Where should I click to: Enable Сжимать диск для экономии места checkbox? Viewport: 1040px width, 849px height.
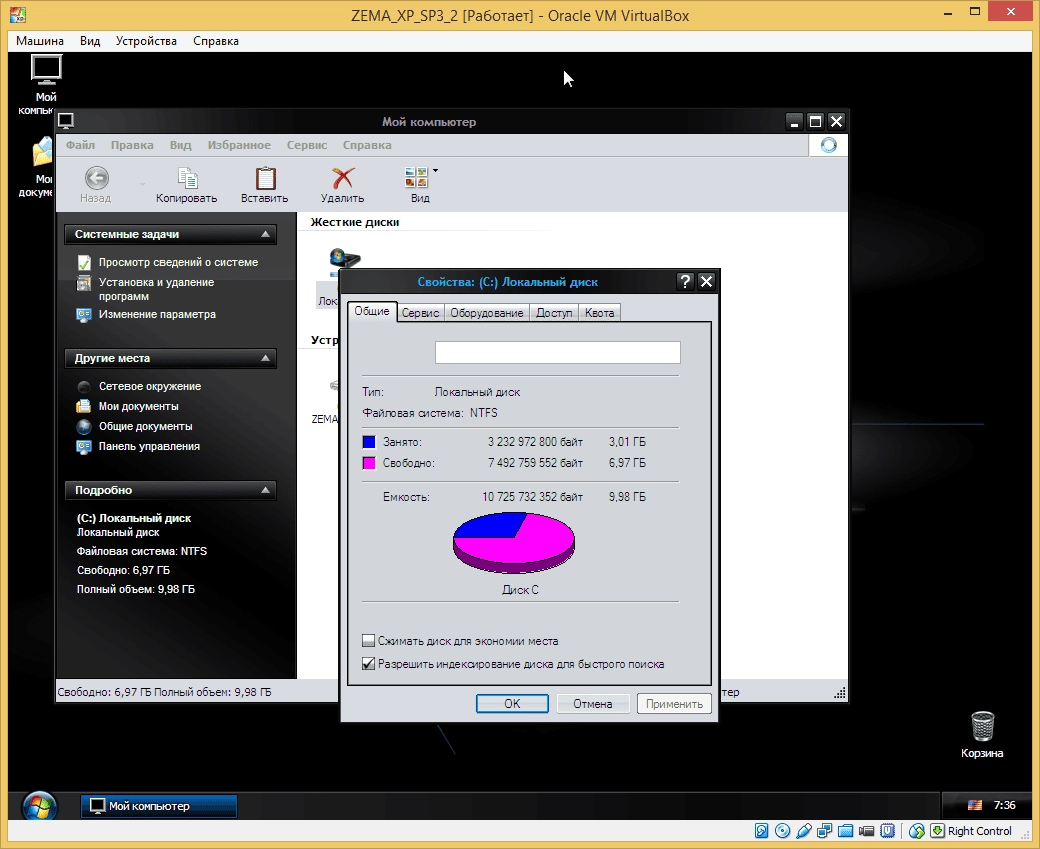[369, 641]
